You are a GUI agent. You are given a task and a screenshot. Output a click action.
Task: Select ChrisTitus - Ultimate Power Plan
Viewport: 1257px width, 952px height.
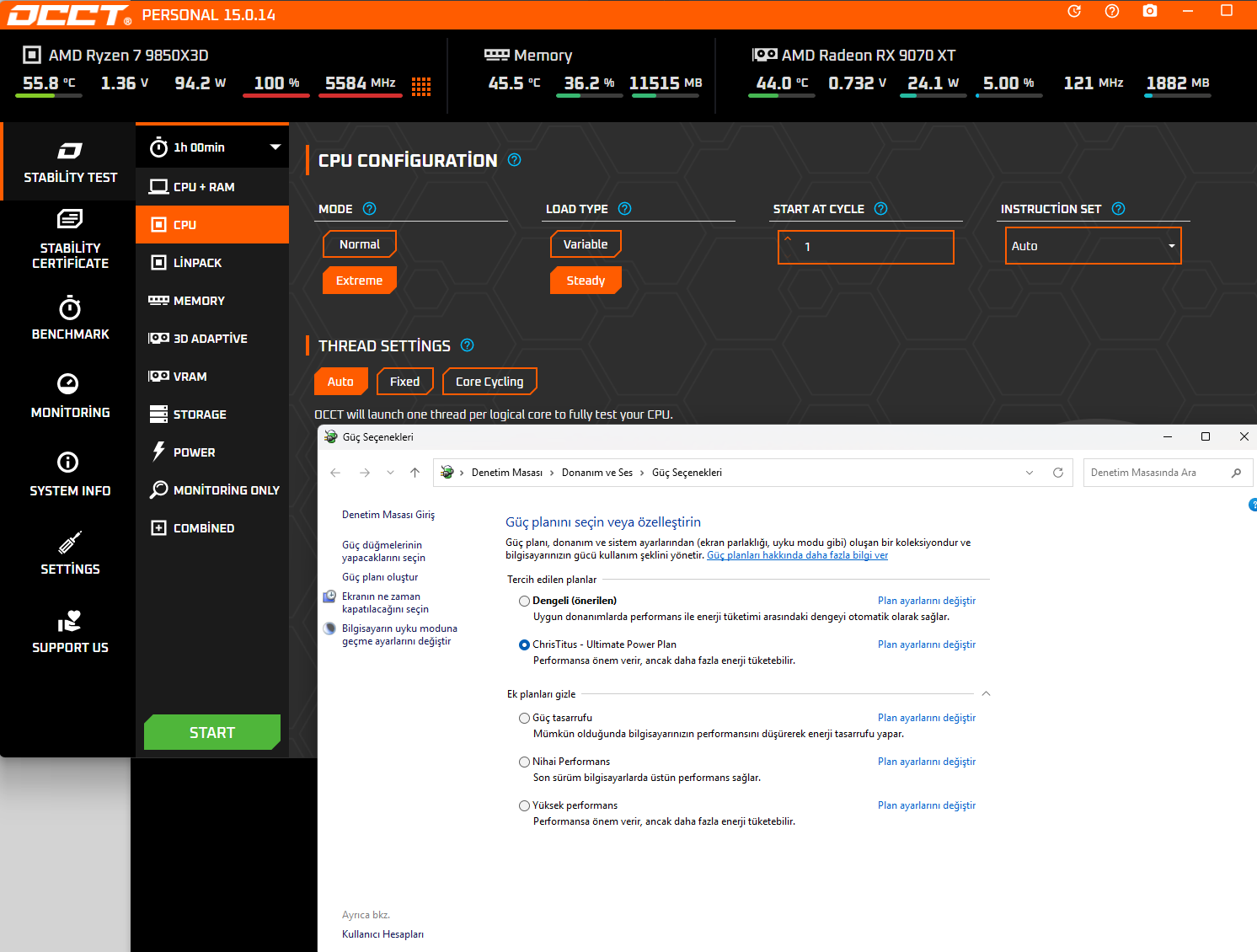tap(524, 645)
